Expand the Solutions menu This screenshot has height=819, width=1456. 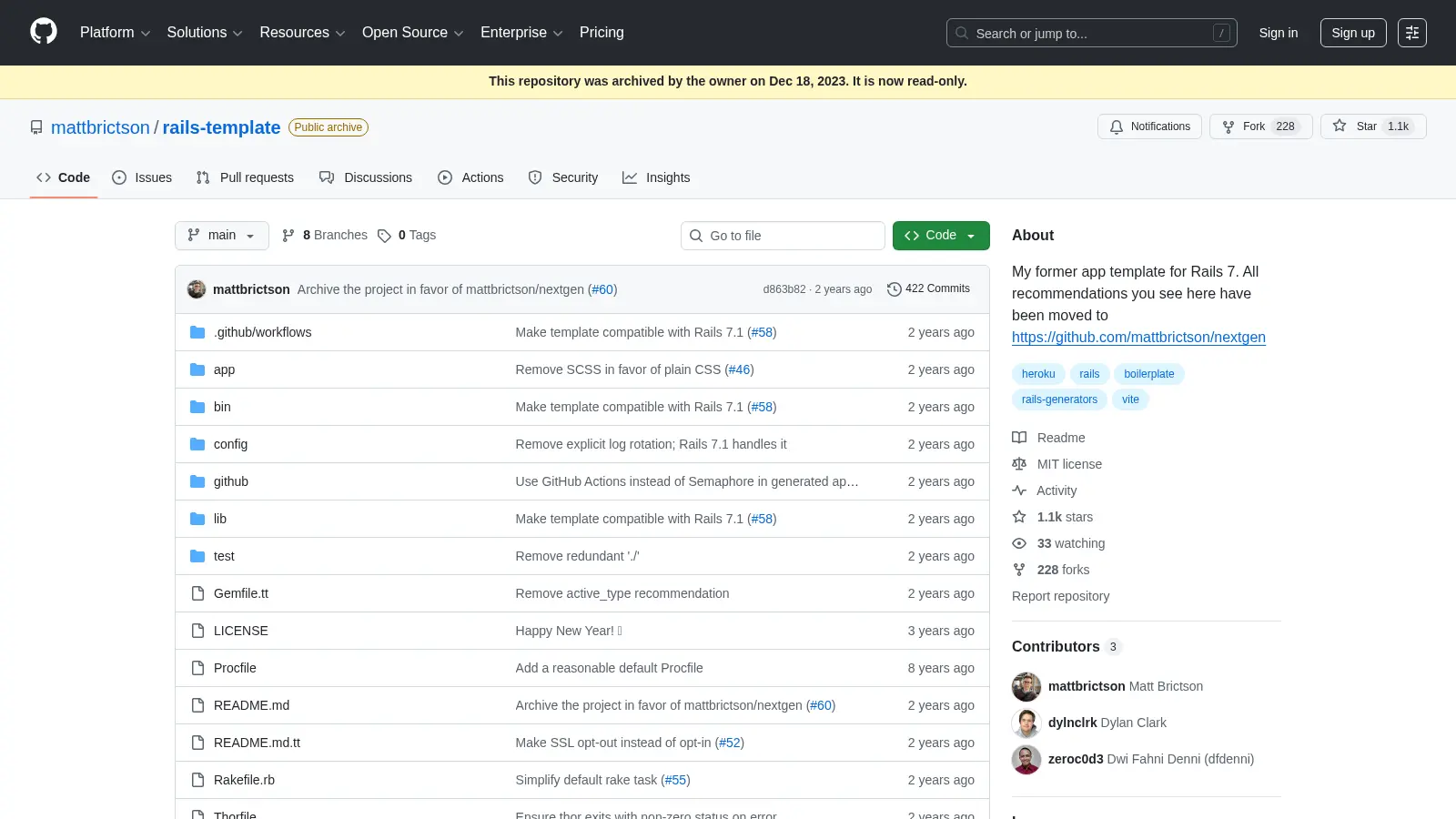coord(205,33)
